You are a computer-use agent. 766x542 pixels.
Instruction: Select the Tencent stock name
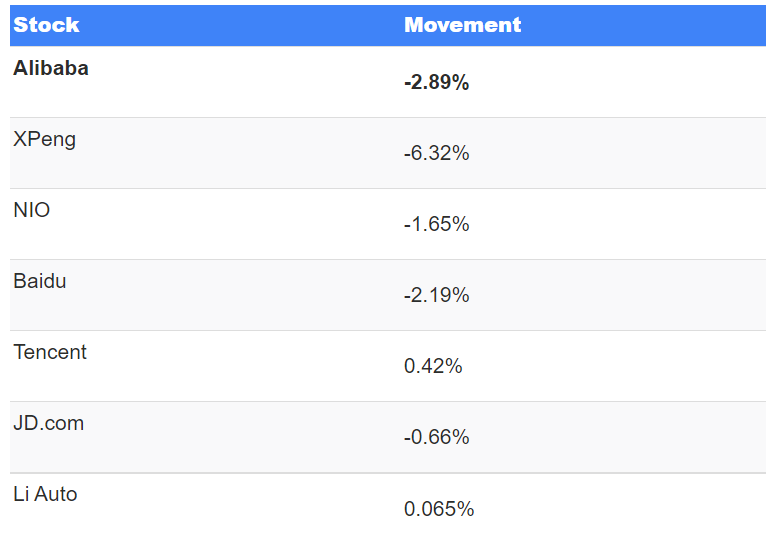tap(50, 353)
